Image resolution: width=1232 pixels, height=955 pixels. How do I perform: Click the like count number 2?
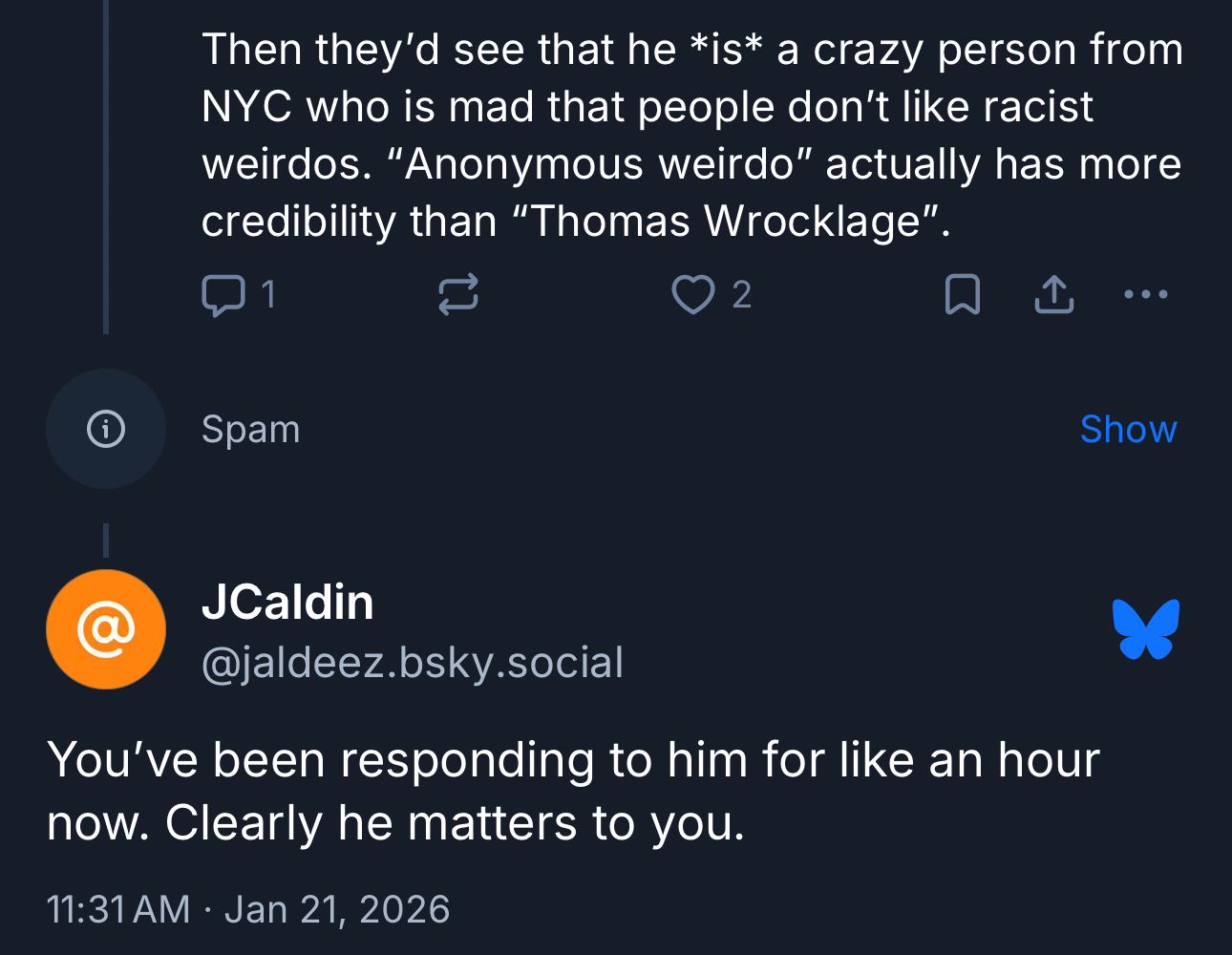point(742,295)
